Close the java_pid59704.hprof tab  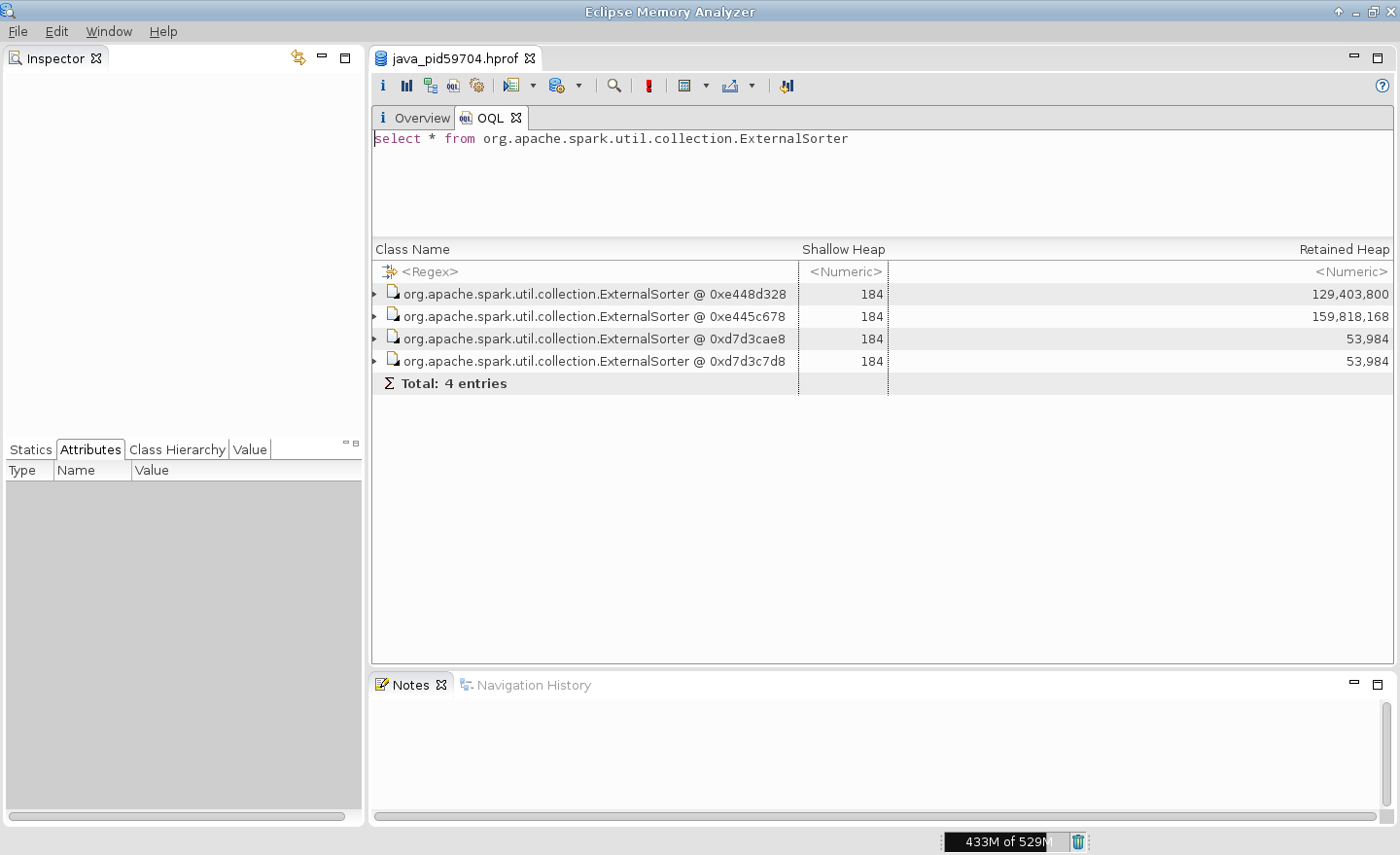point(530,58)
